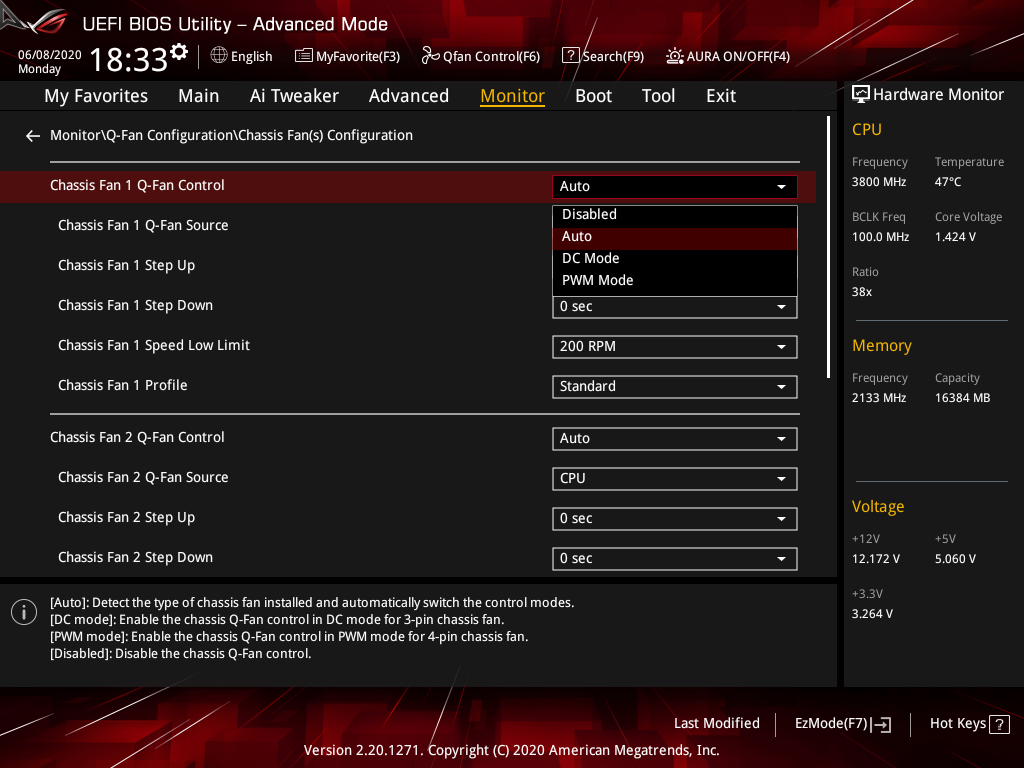Select Chassis Fan 2 Q-Fan Control label

pos(137,438)
